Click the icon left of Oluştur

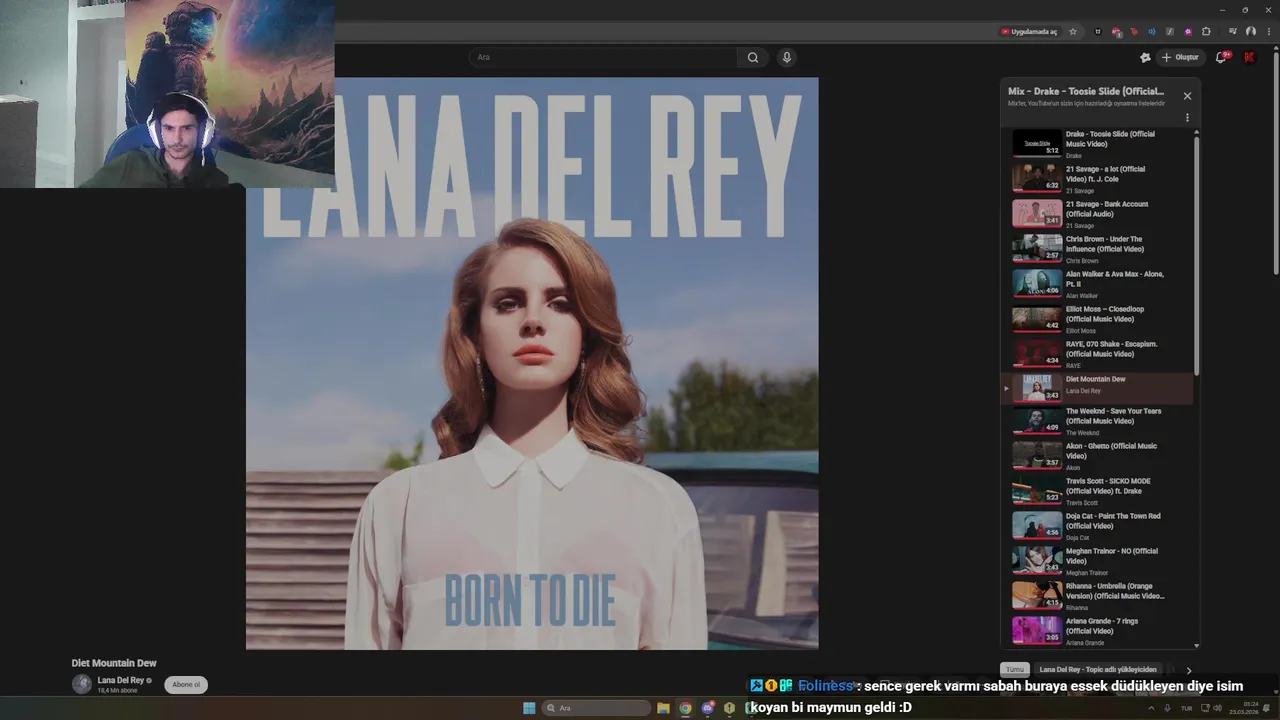coord(1145,57)
